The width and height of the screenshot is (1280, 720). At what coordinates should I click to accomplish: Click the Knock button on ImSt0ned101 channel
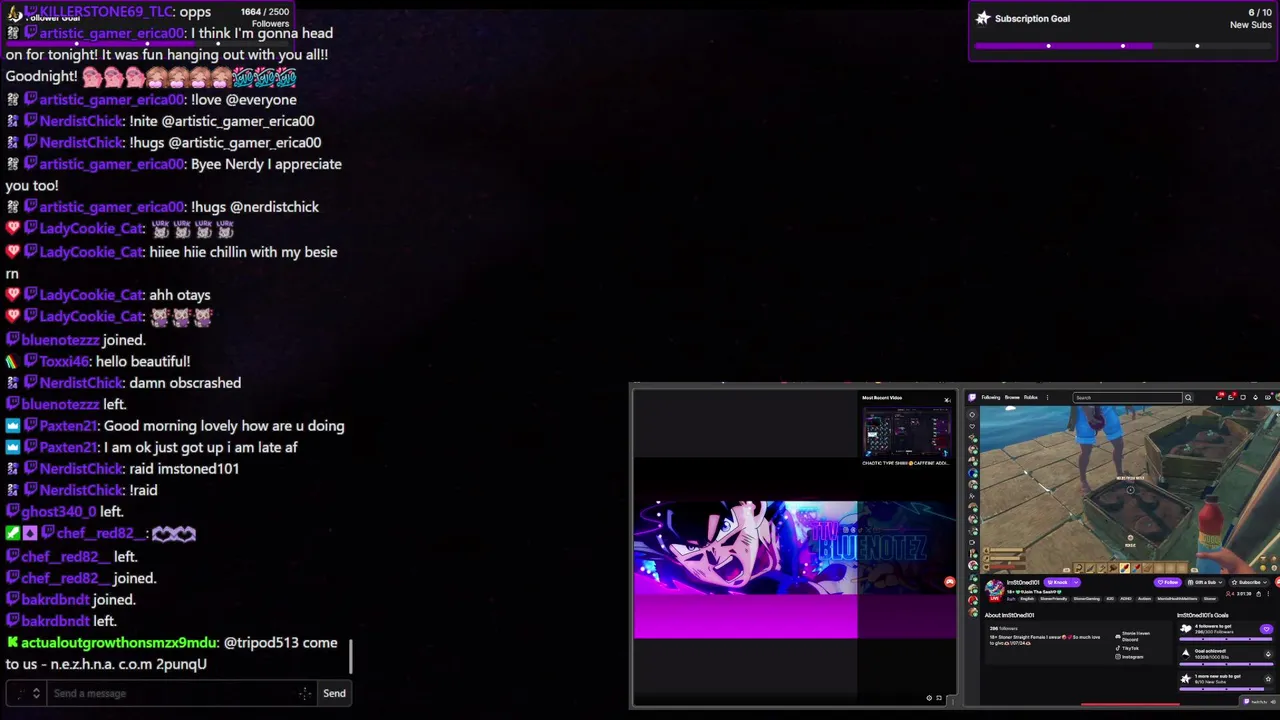coord(1058,582)
